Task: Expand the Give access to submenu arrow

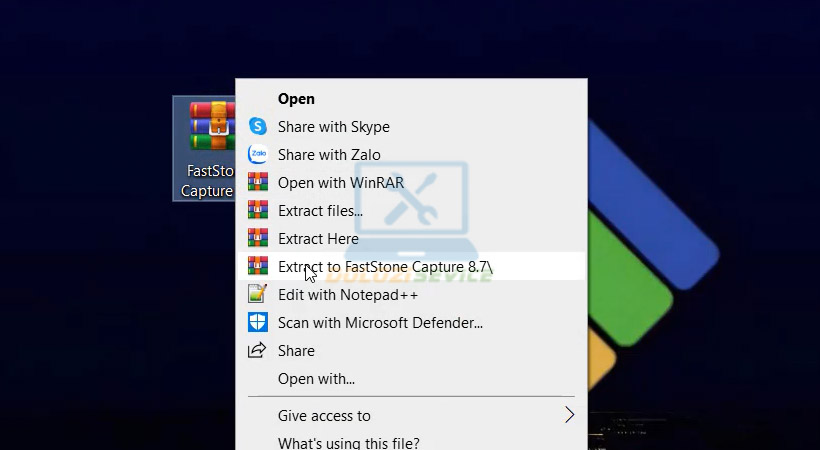Action: pyautogui.click(x=569, y=415)
